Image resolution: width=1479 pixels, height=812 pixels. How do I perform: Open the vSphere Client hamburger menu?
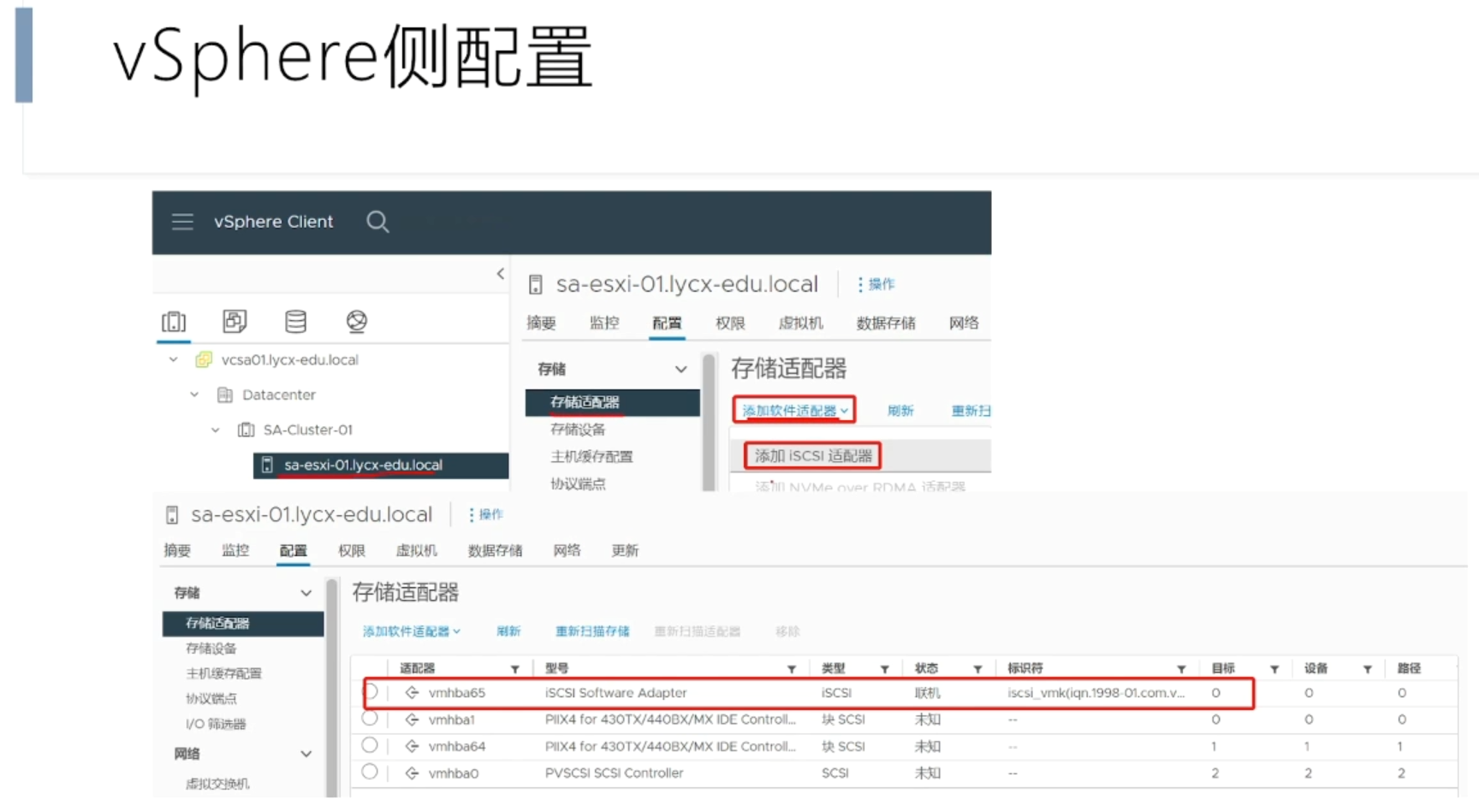click(x=182, y=222)
